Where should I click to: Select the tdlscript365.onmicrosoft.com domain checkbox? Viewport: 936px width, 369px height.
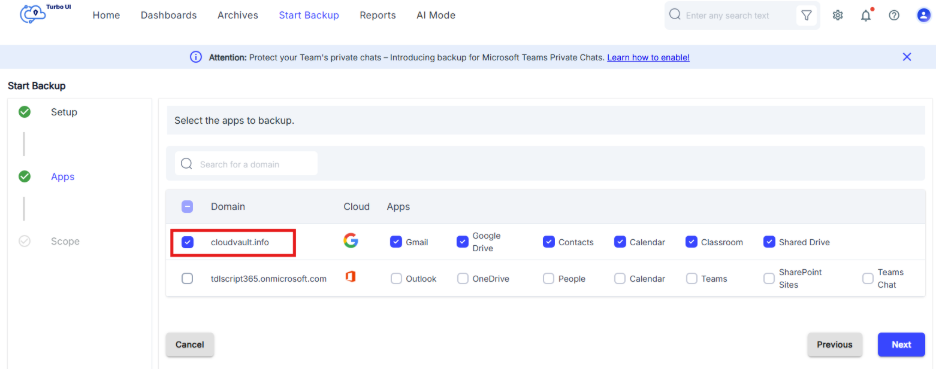coord(187,278)
